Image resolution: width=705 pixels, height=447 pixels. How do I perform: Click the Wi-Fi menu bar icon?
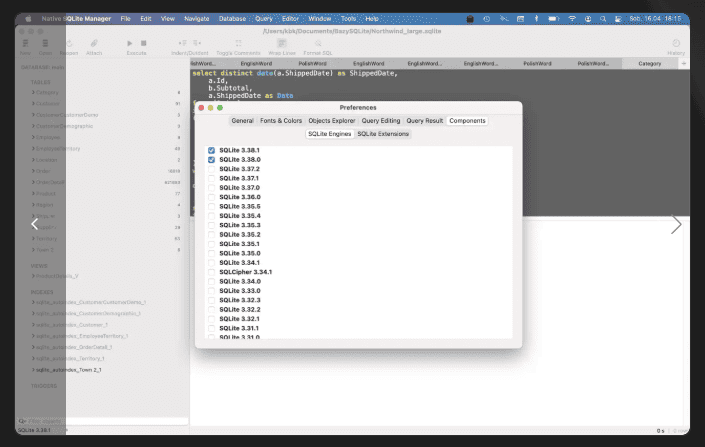[x=572, y=18]
